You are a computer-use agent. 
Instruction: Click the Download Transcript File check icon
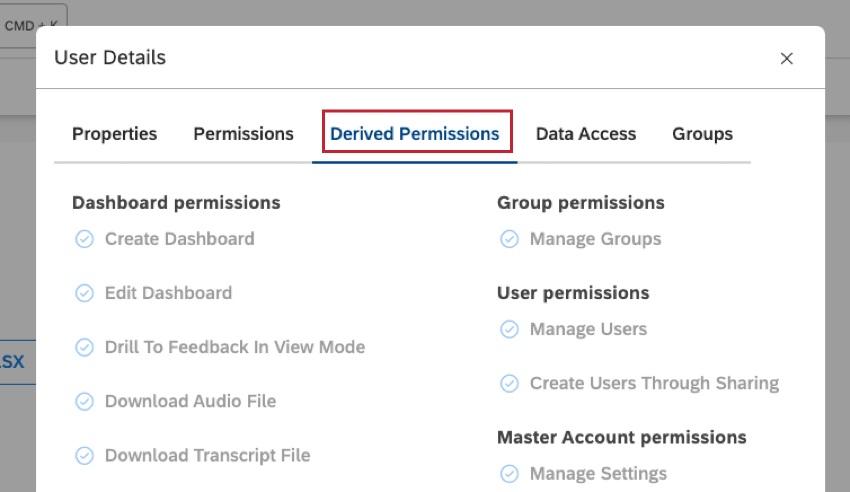(x=85, y=455)
